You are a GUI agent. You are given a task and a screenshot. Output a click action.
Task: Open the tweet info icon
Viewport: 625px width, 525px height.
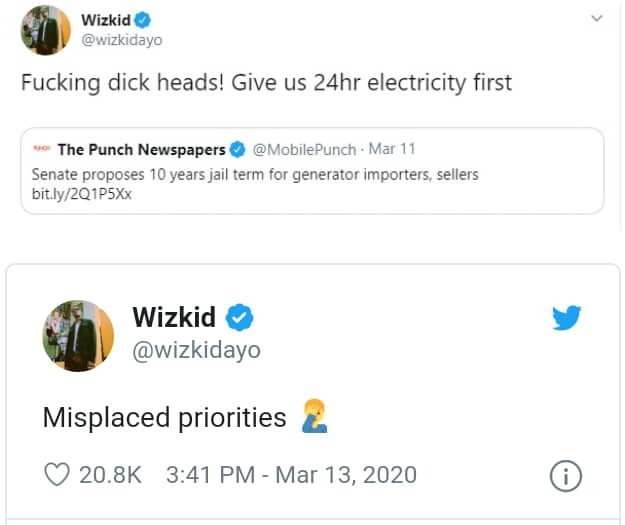566,475
